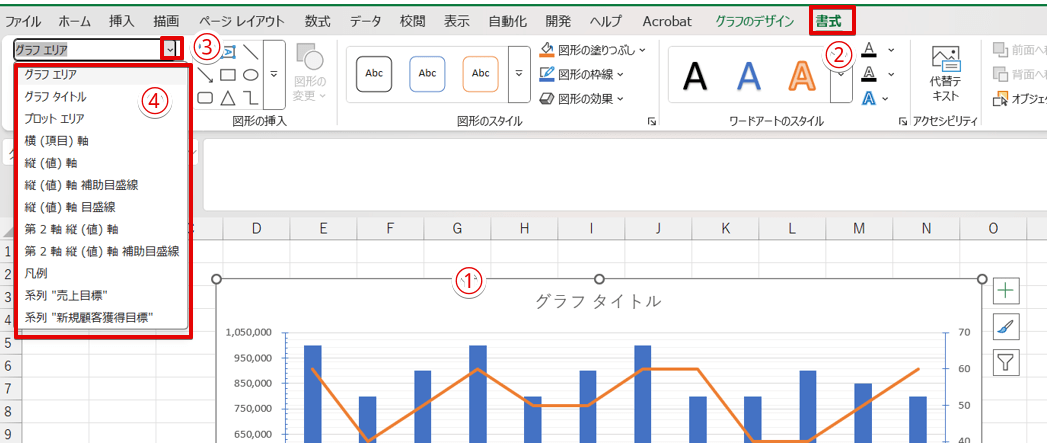Open the データ ribbon tab

(x=365, y=21)
